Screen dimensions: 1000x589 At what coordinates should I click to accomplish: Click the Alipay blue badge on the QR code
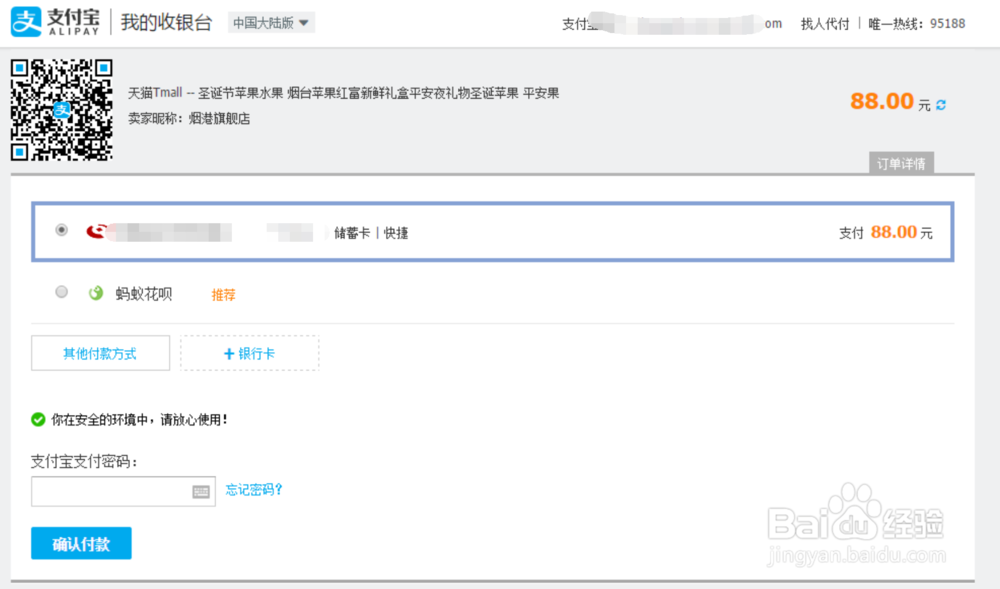[62, 112]
